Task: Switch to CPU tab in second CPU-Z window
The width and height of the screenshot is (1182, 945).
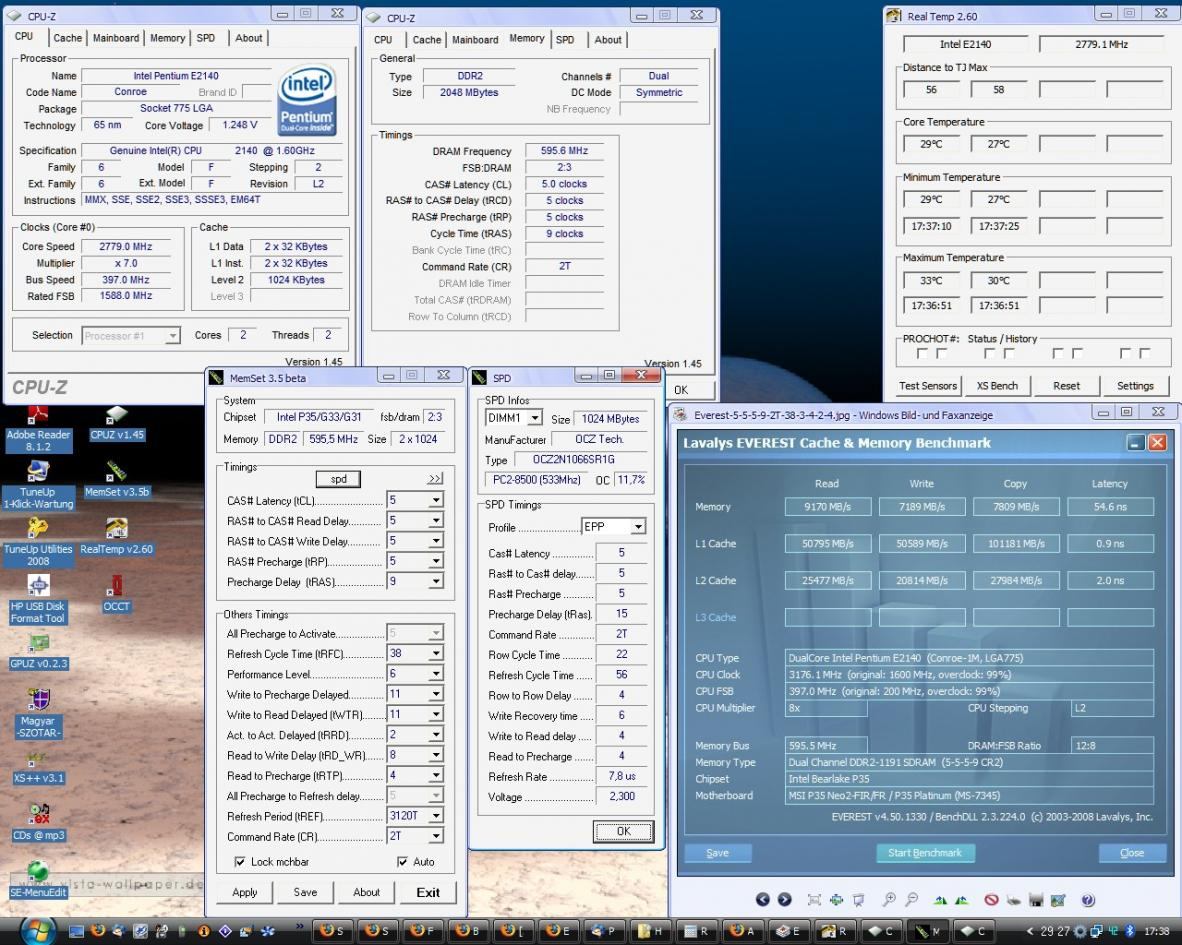Action: (x=383, y=40)
